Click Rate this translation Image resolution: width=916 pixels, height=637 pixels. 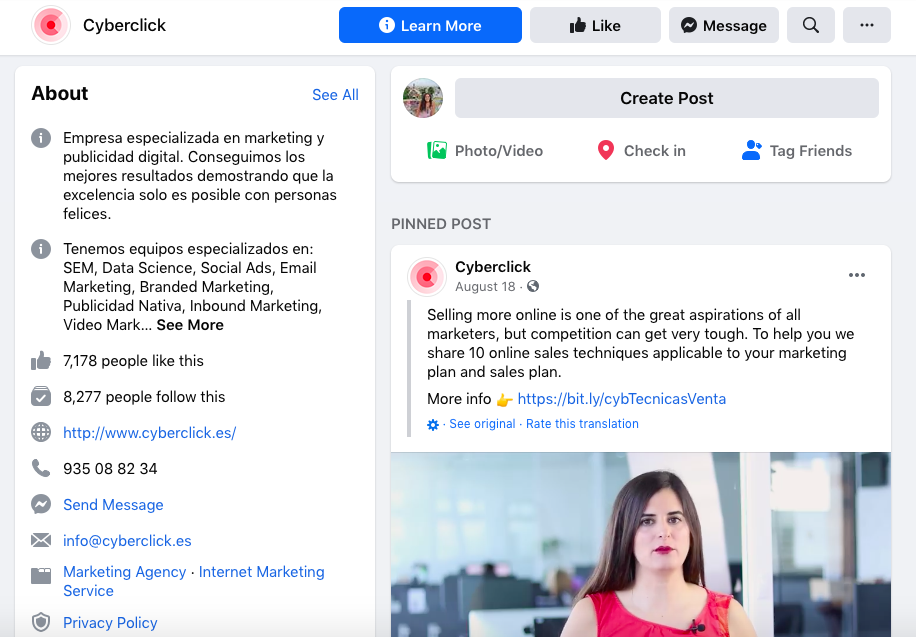(x=582, y=424)
